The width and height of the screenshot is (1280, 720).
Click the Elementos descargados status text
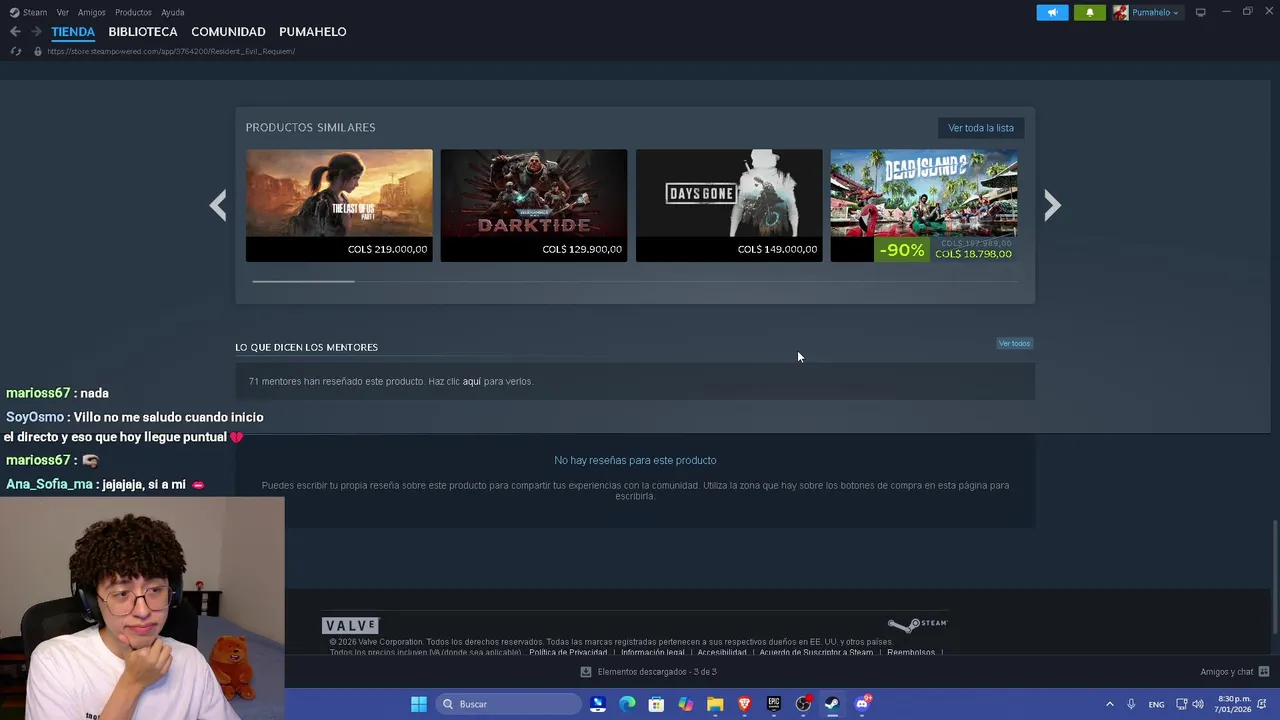pyautogui.click(x=657, y=672)
